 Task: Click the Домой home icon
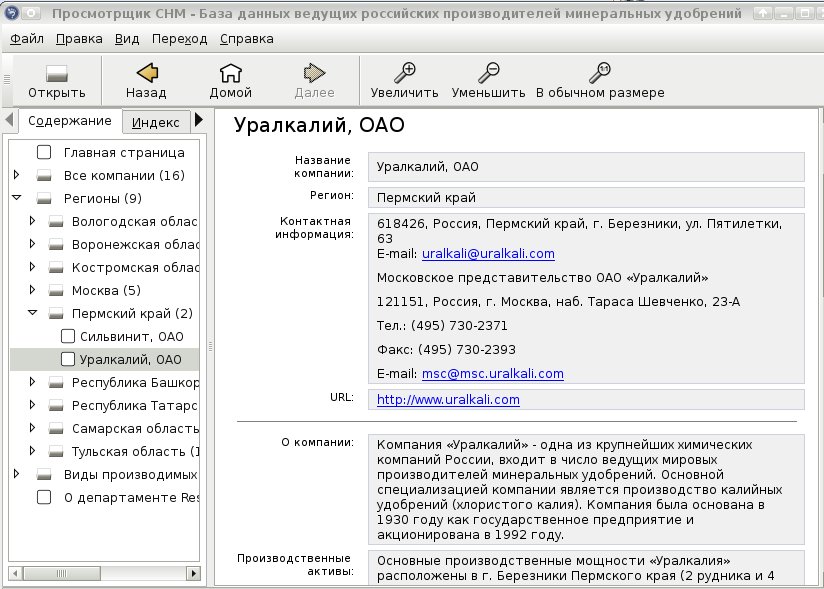point(230,73)
